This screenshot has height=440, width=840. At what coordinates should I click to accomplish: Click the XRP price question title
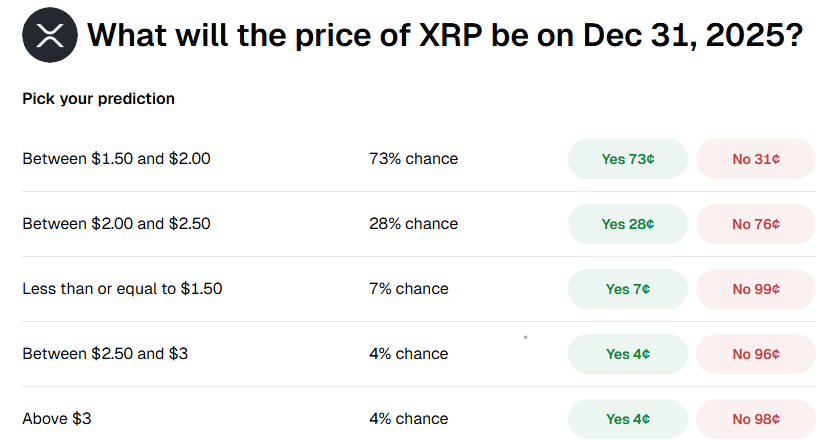tap(445, 36)
